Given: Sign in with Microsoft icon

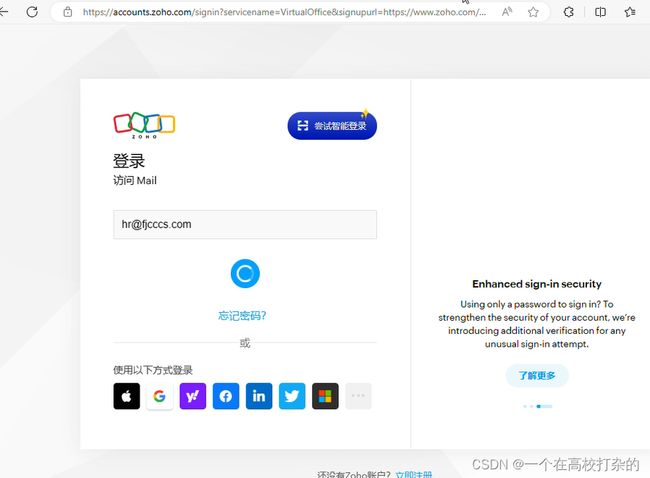Looking at the screenshot, I should click(x=325, y=396).
